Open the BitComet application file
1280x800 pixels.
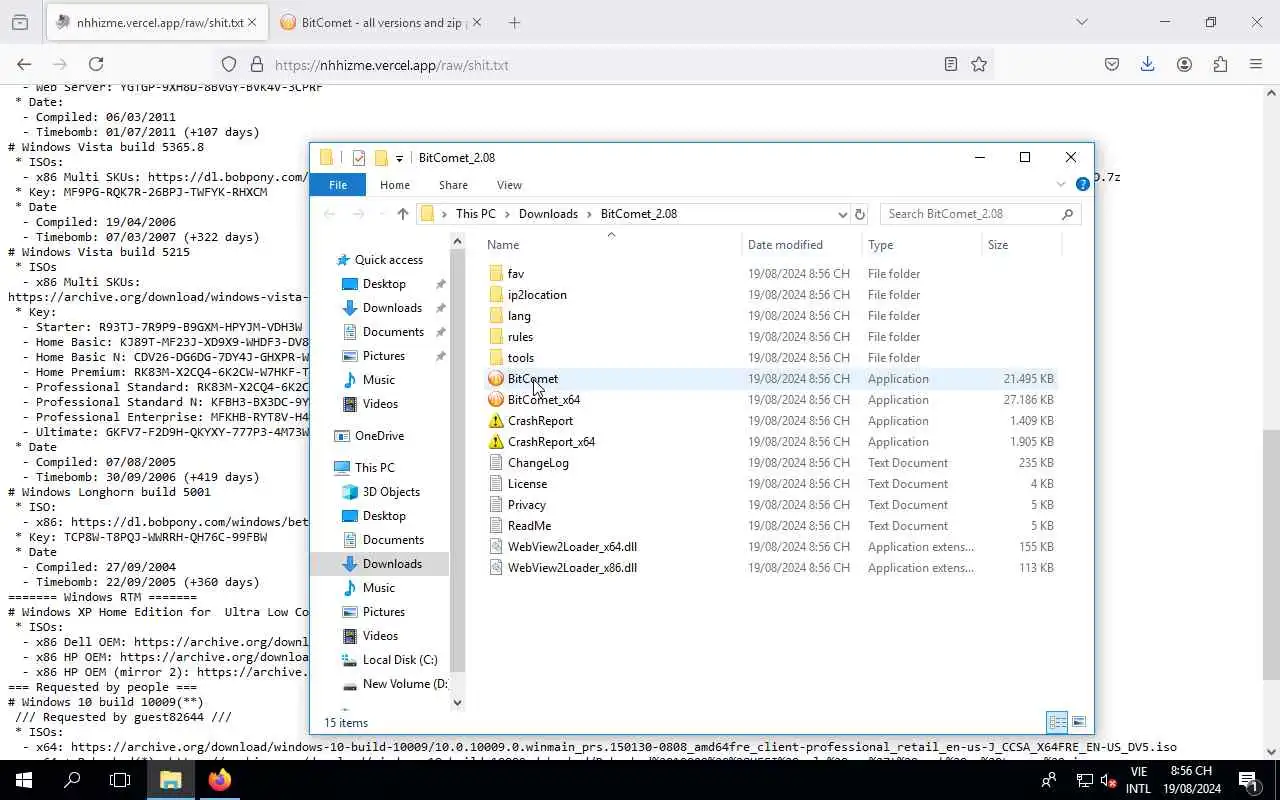[x=532, y=379]
